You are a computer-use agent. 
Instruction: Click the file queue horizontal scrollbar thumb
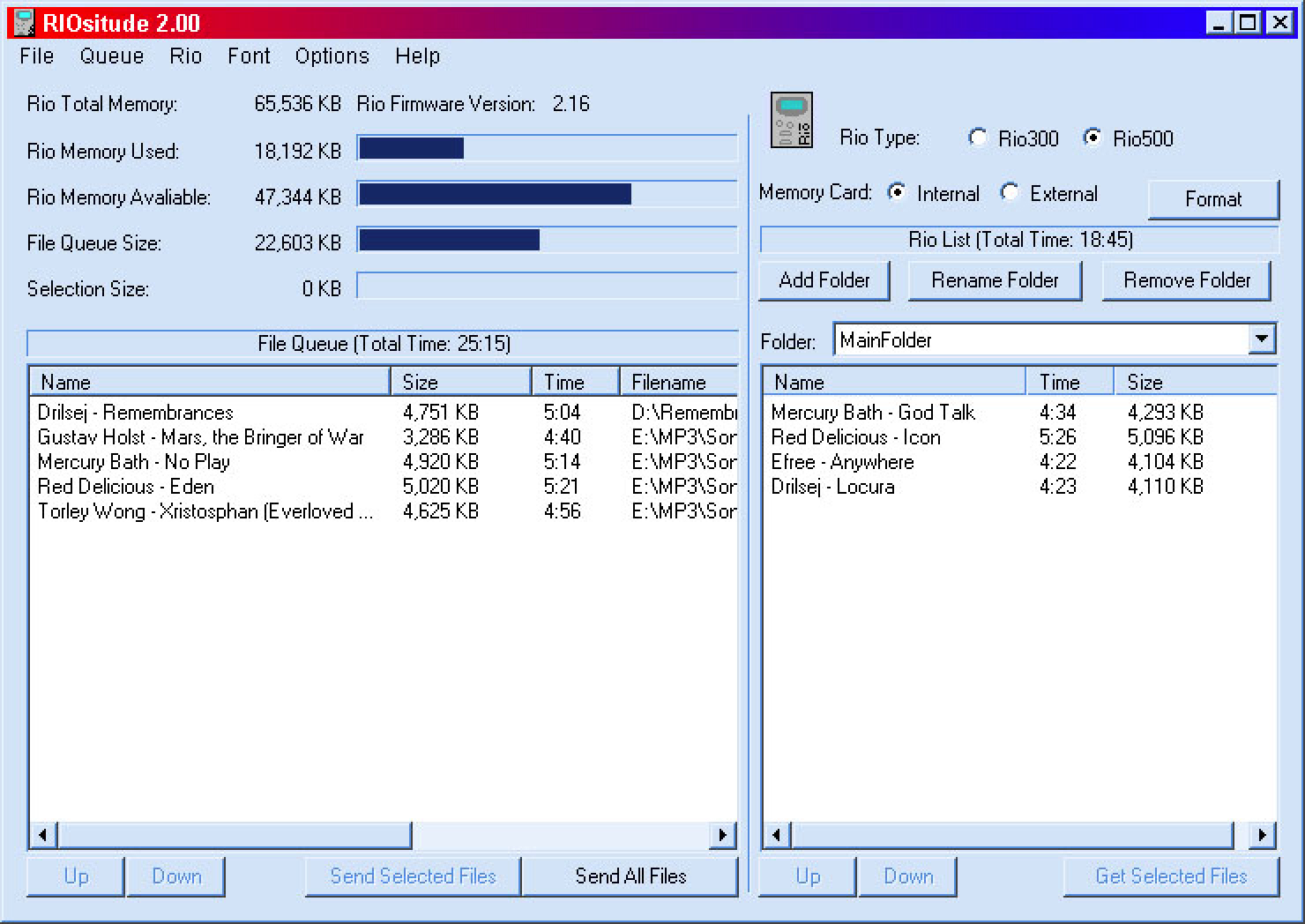[x=235, y=834]
